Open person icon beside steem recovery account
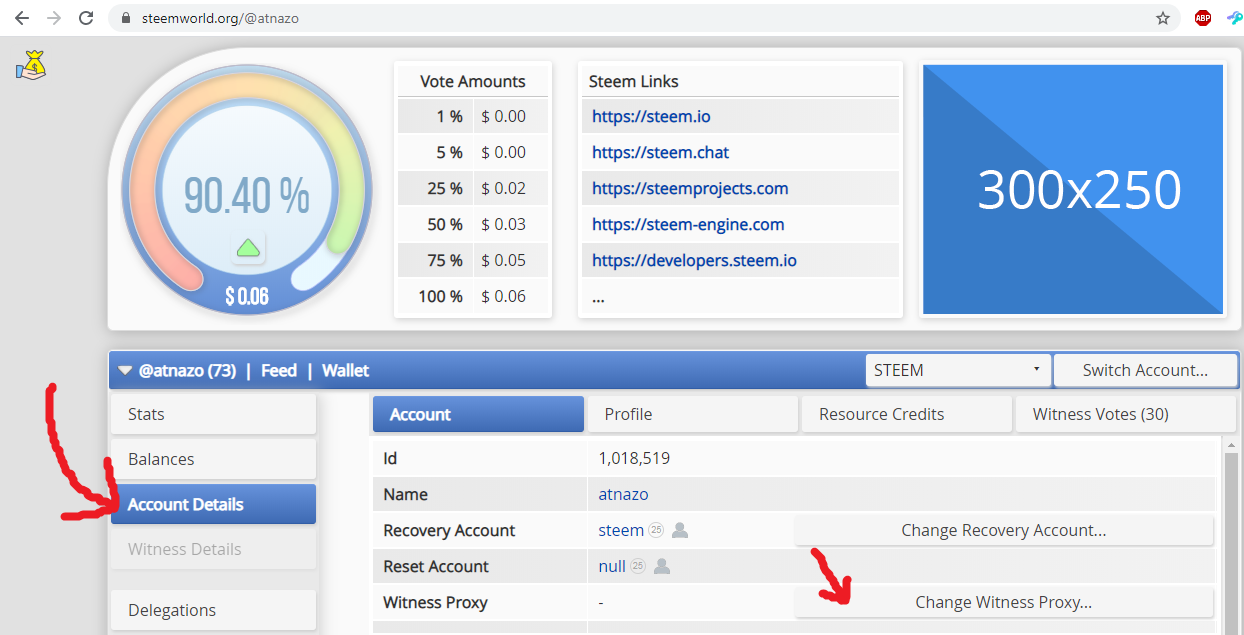The width and height of the screenshot is (1244, 635). coord(680,530)
